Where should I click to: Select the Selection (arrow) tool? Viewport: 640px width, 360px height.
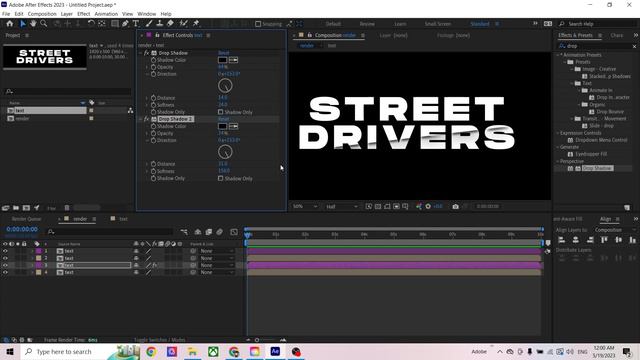[23, 24]
